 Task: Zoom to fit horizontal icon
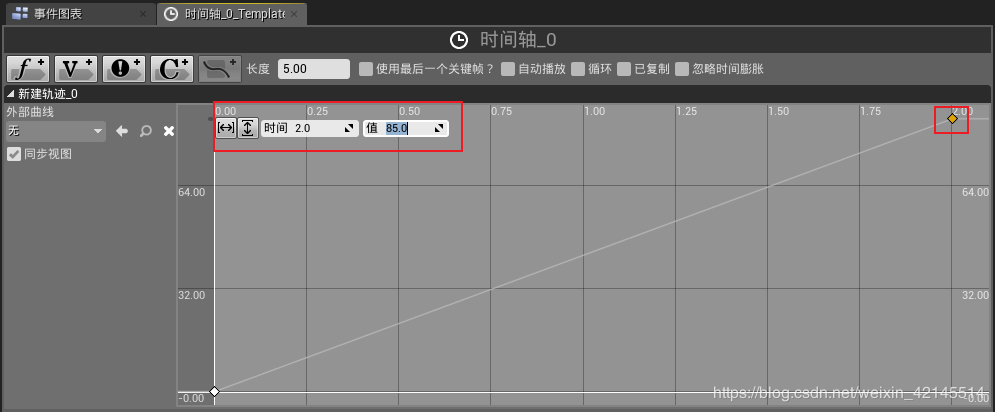[x=225, y=128]
